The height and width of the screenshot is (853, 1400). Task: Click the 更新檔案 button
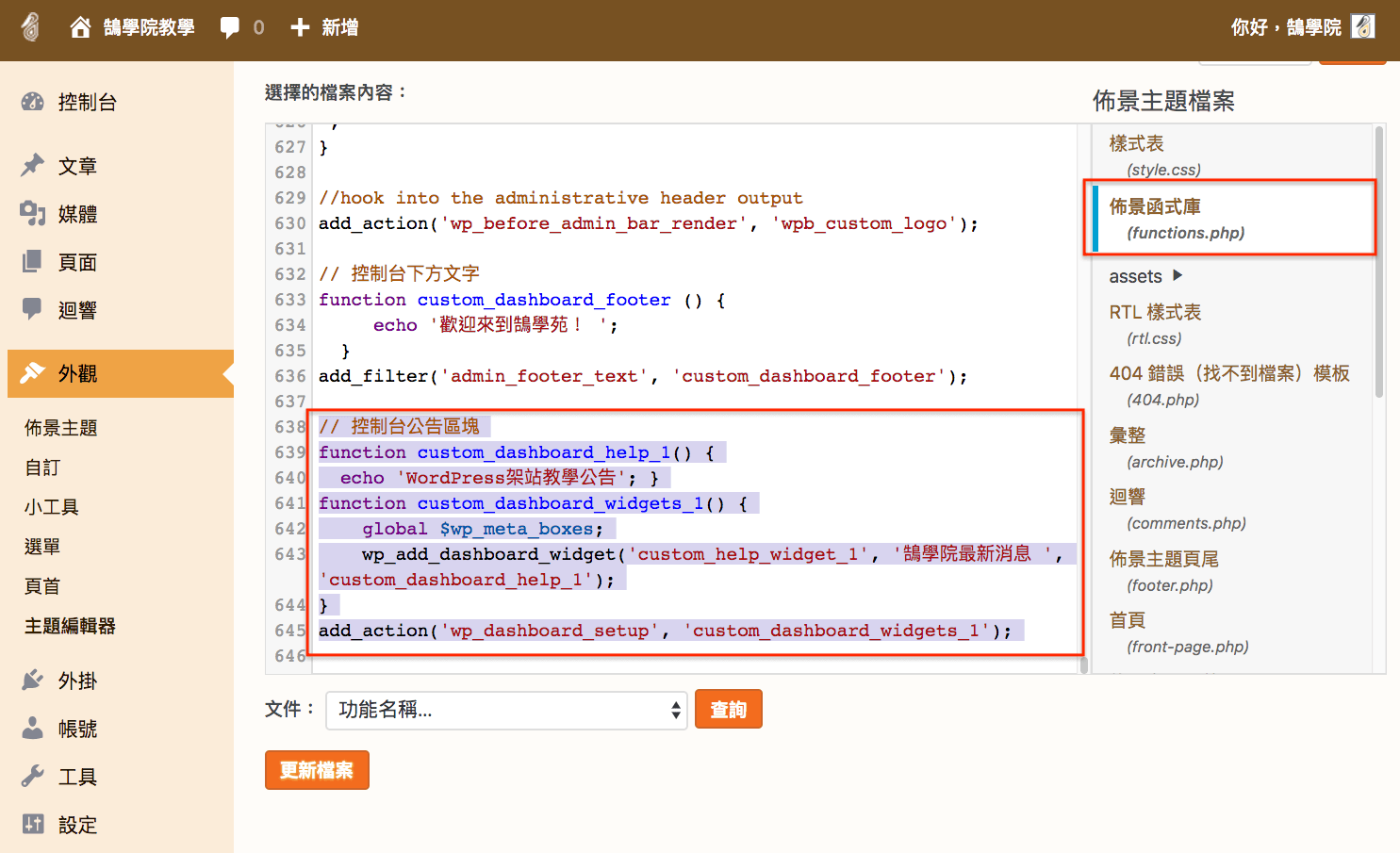click(x=317, y=770)
